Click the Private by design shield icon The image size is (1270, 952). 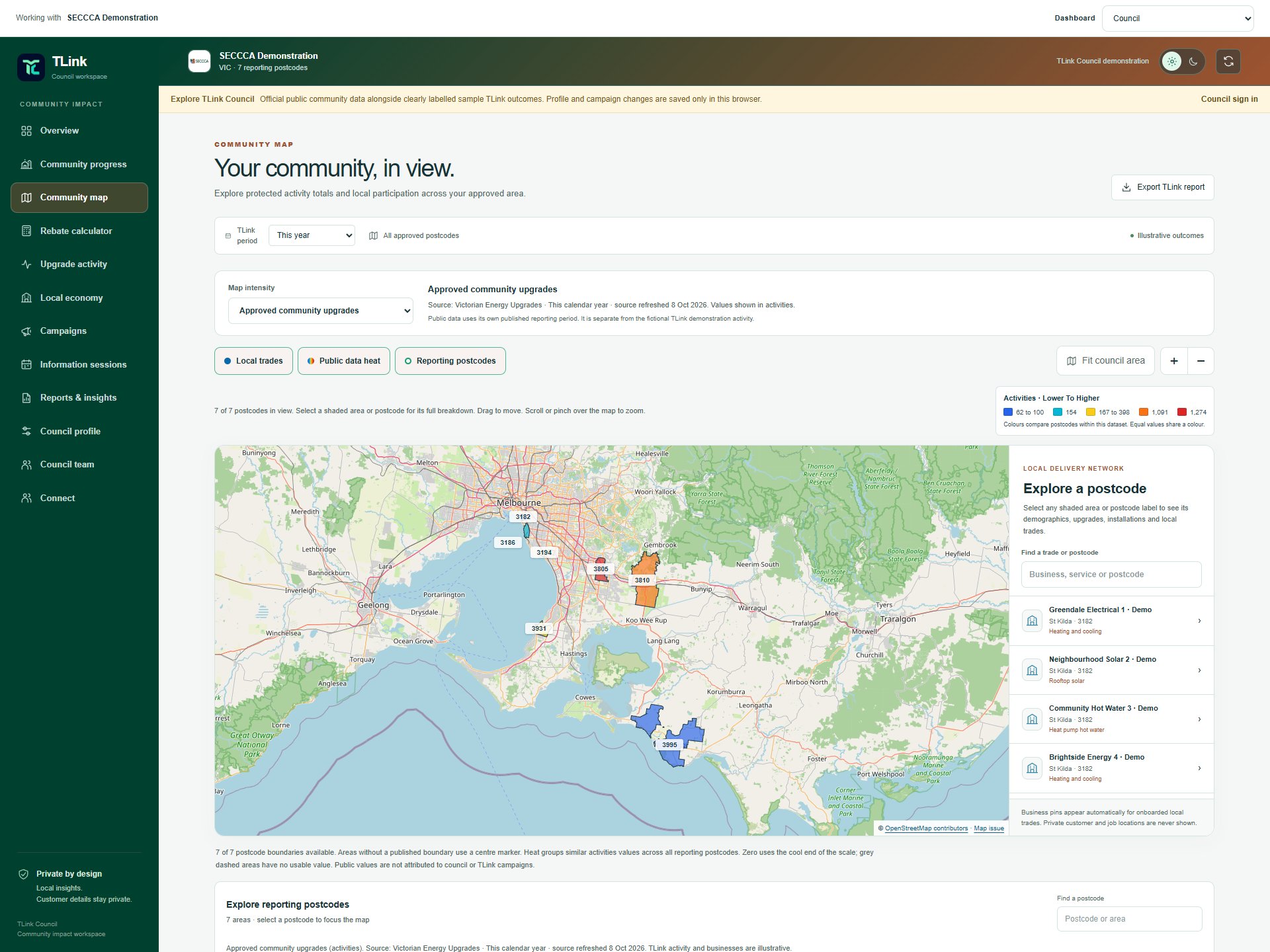[x=24, y=874]
